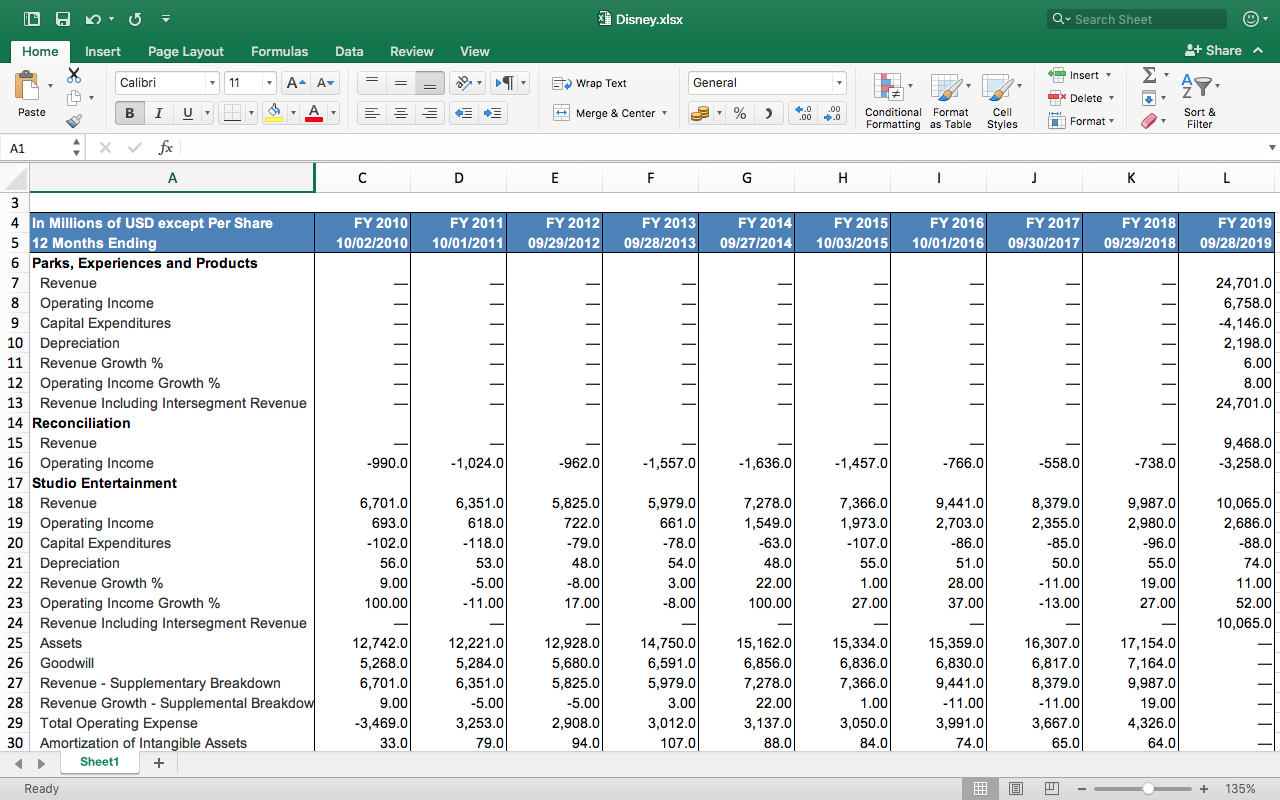This screenshot has height=800, width=1280.
Task: Activate the Format Painter brush
Action: 74,121
